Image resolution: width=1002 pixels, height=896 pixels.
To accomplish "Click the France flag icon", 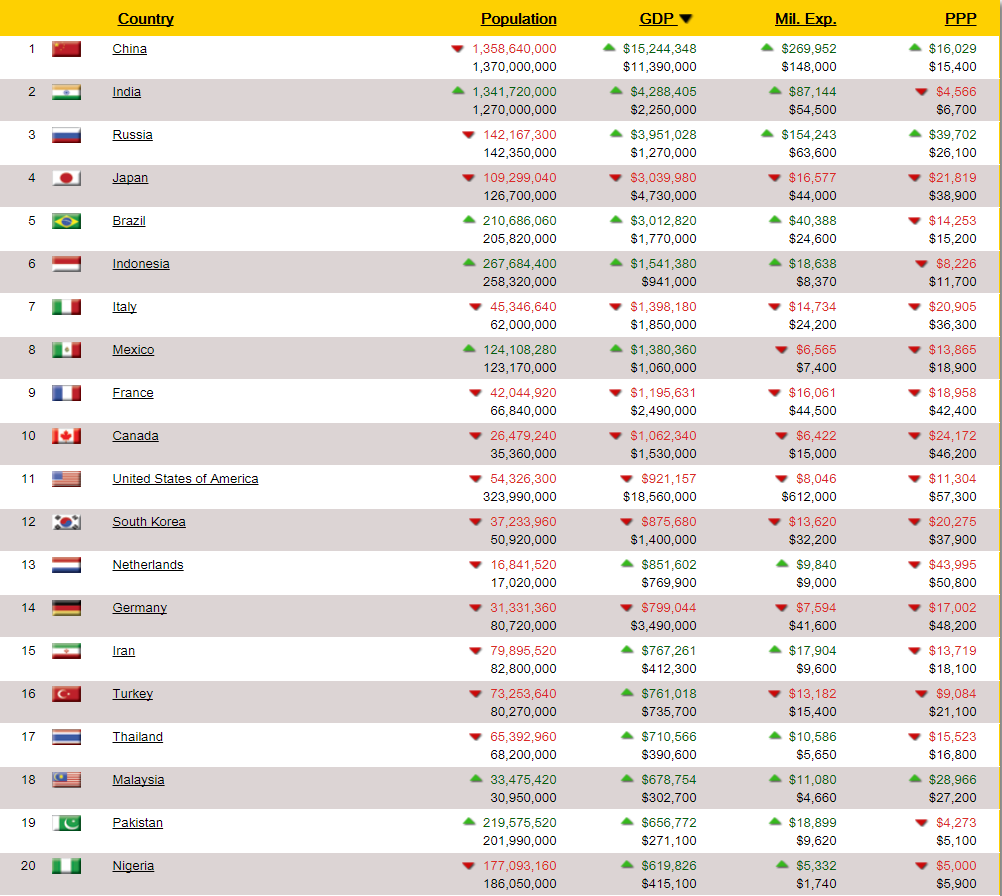I will pyautogui.click(x=66, y=392).
